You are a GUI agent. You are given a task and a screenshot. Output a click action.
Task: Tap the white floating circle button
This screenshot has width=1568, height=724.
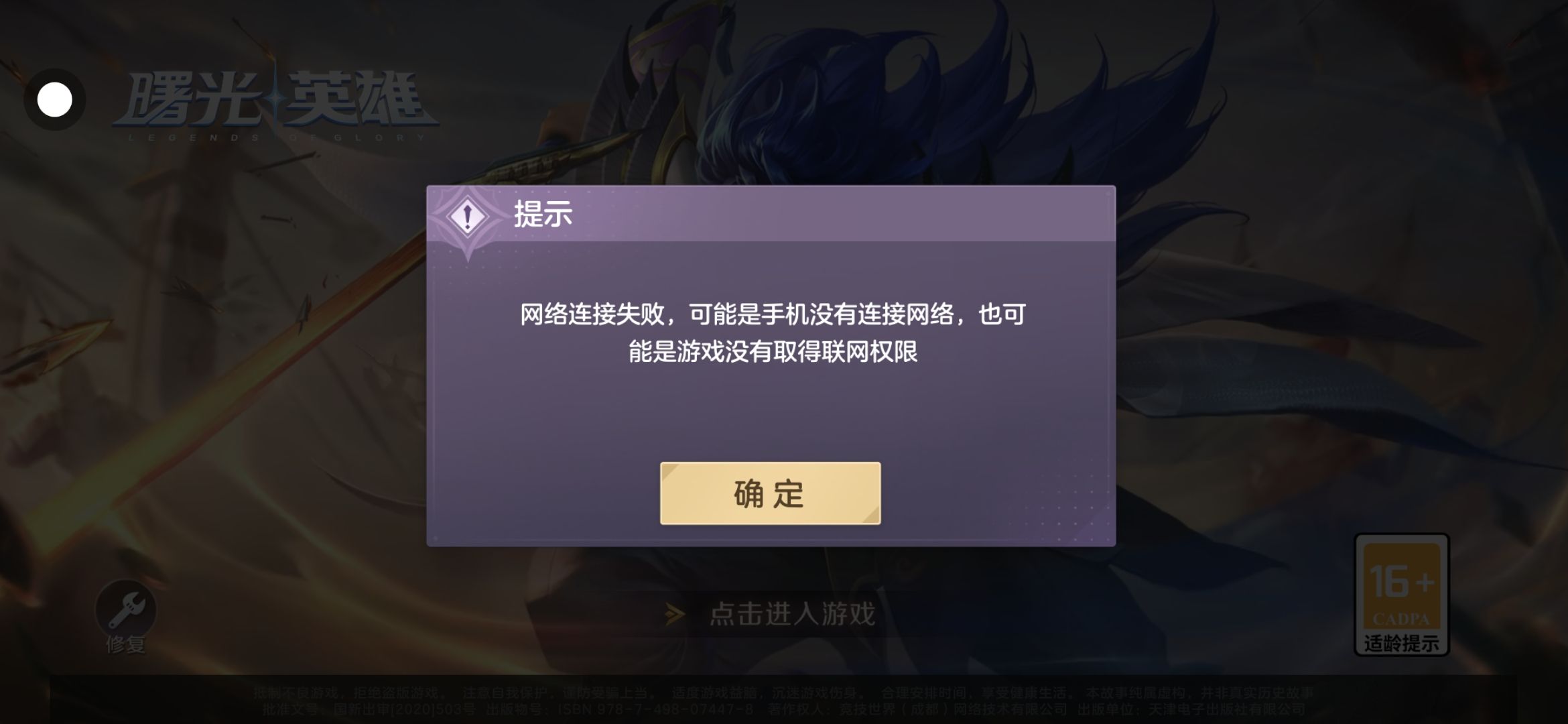pyautogui.click(x=54, y=100)
